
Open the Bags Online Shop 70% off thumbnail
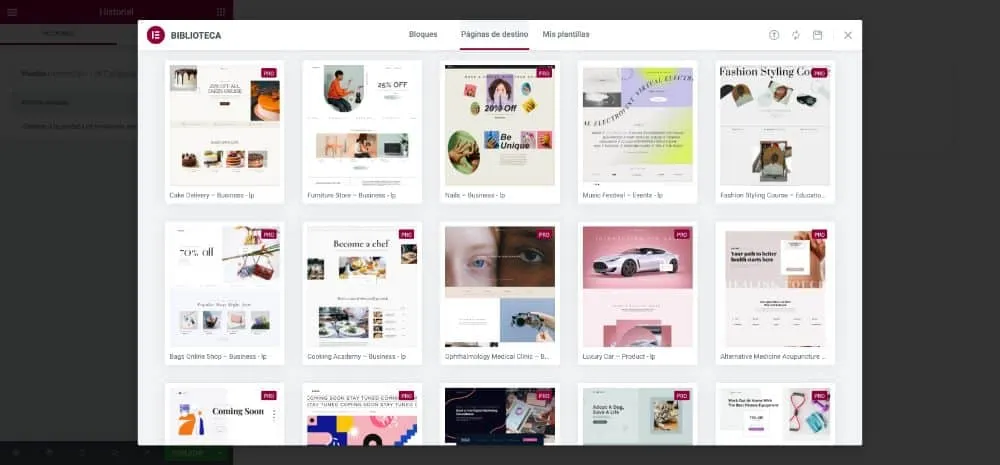coord(224,286)
